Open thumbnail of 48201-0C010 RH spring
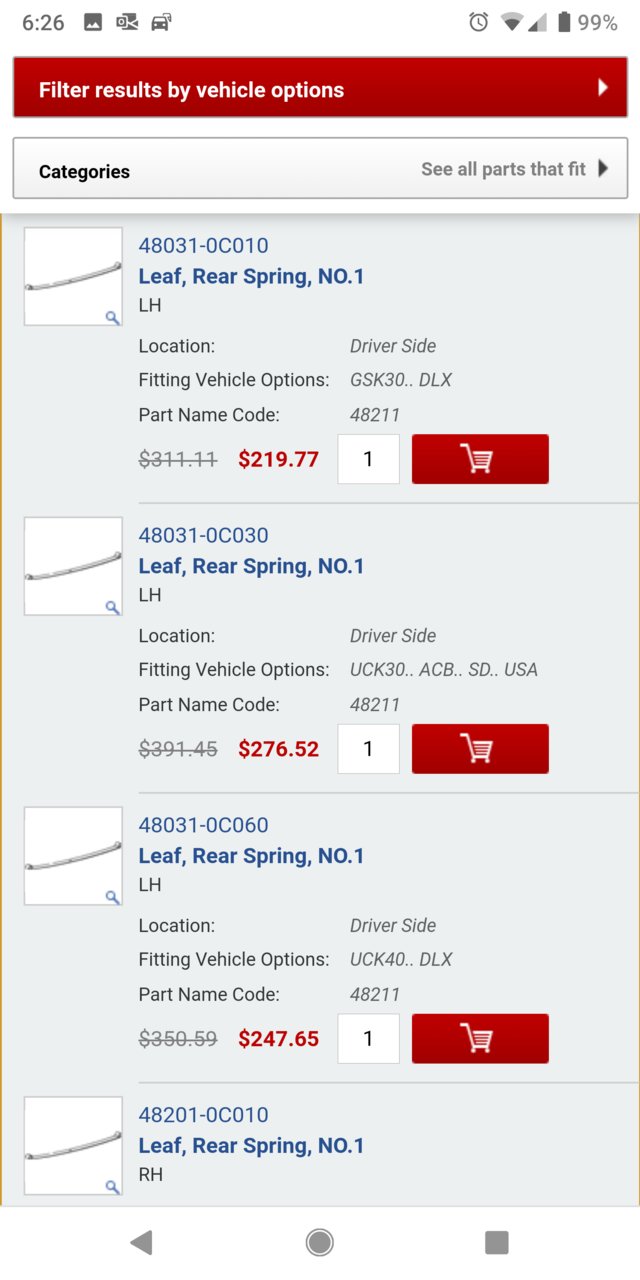The height and width of the screenshot is (1280, 640). 73,1146
